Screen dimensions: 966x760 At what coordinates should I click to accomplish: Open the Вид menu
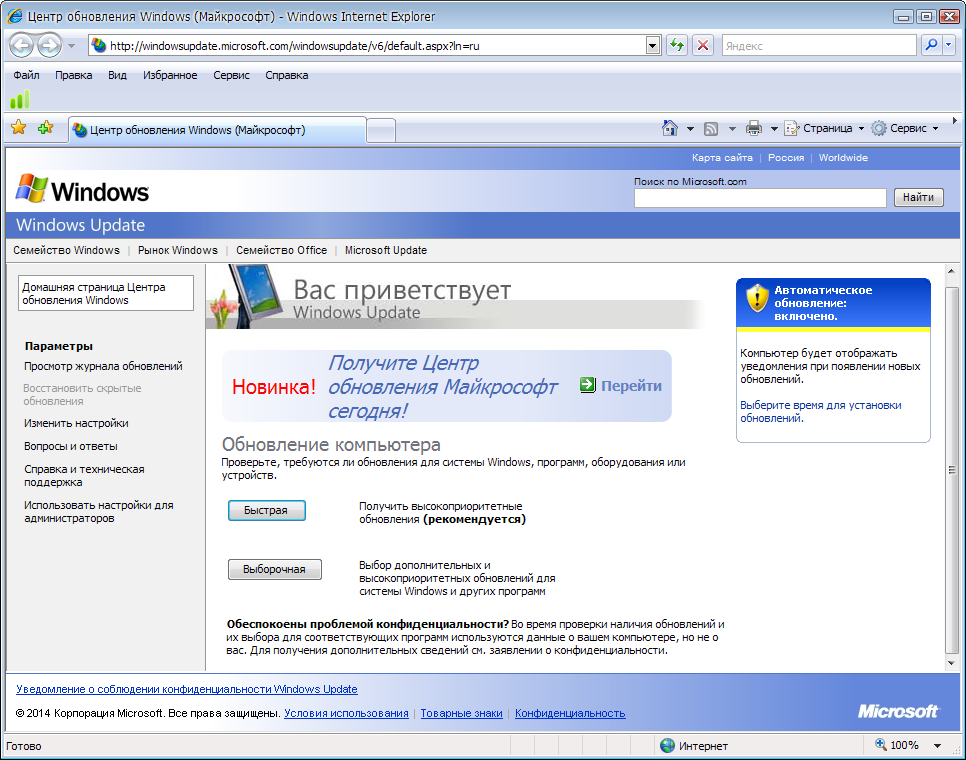coord(117,75)
